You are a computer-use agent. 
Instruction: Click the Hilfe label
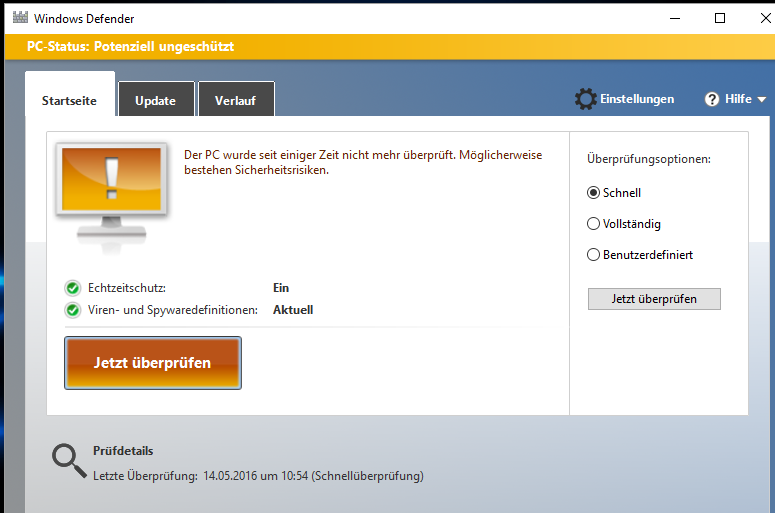coord(738,99)
